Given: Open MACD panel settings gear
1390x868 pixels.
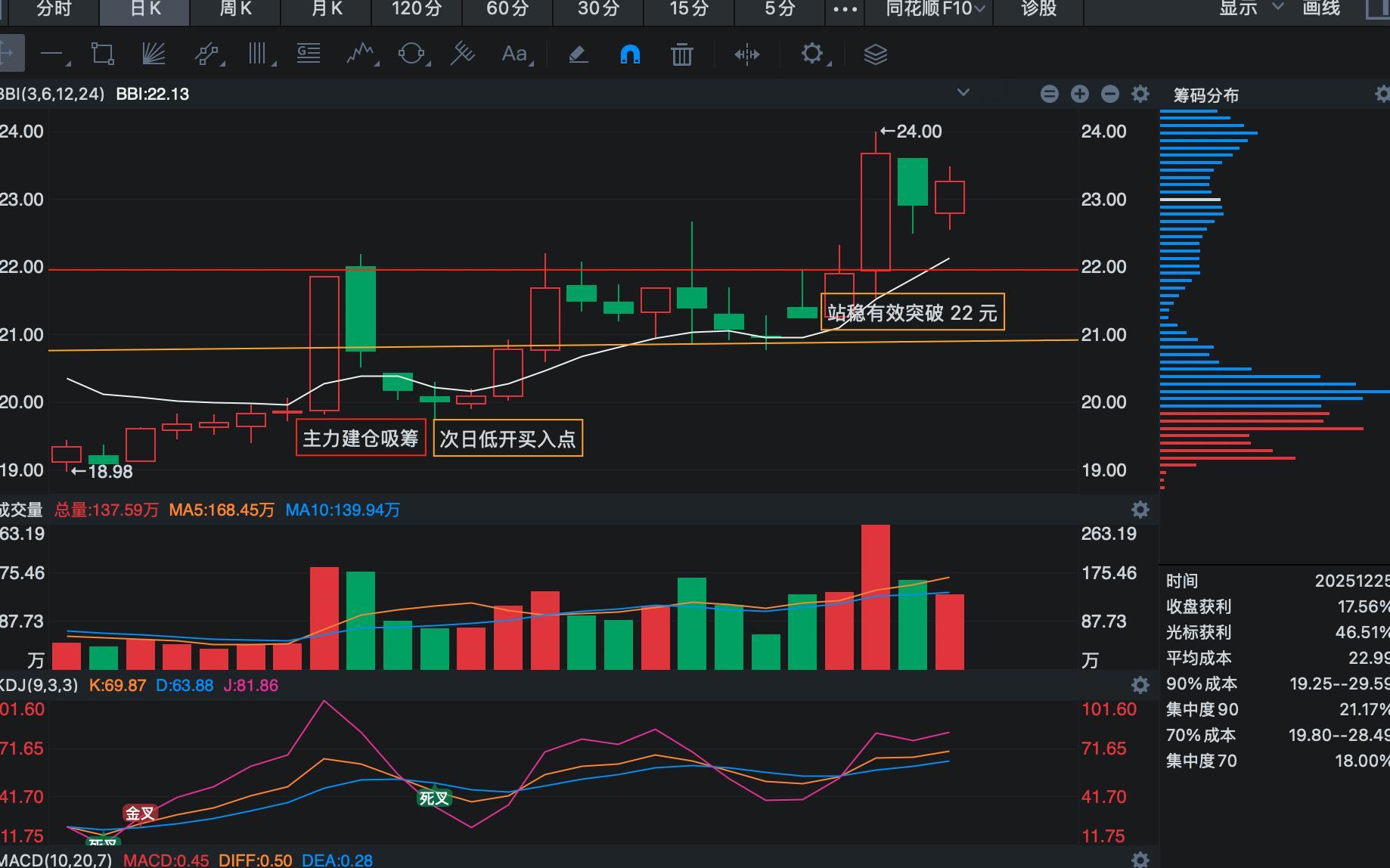Looking at the screenshot, I should point(1140,860).
